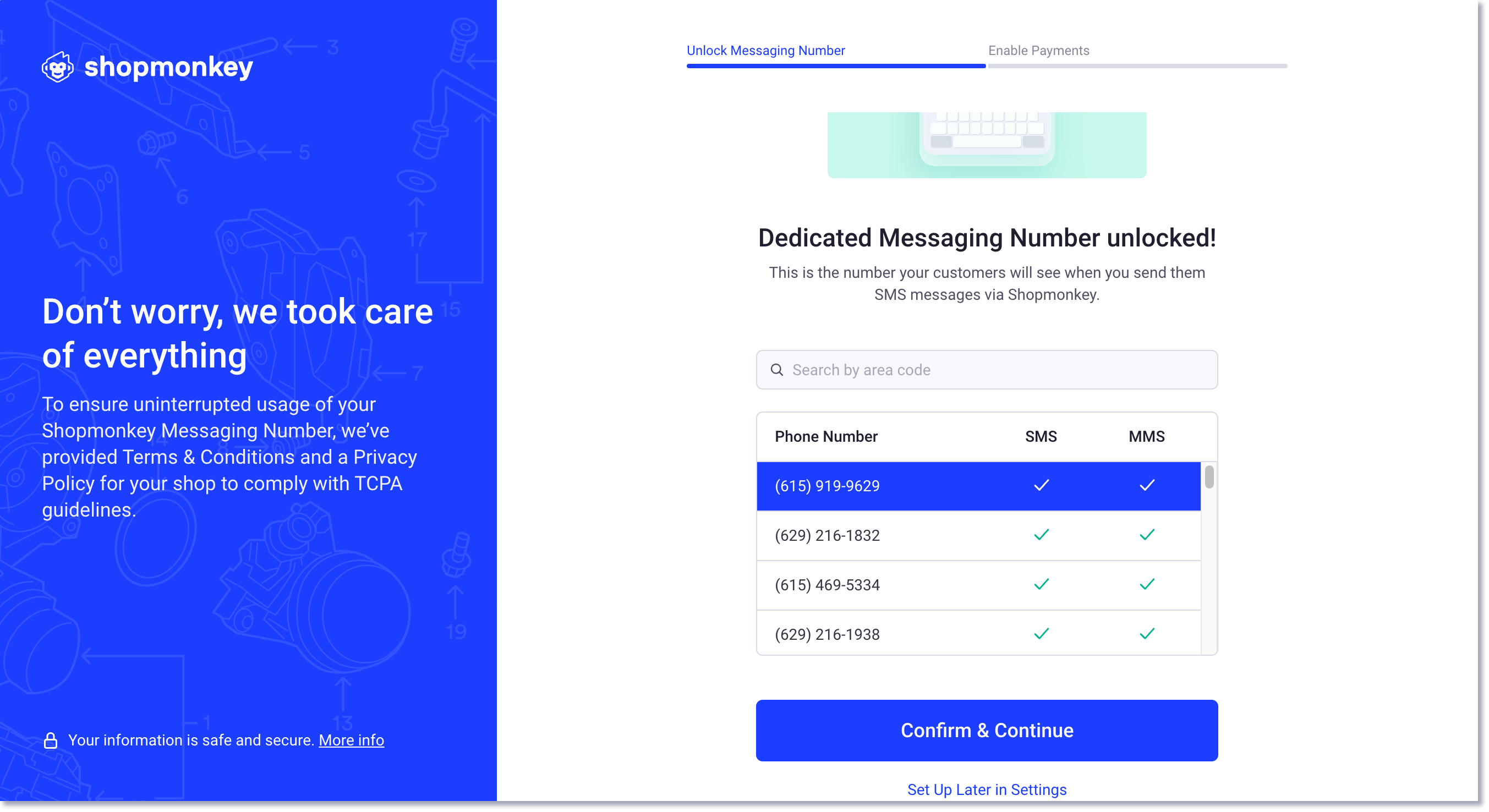
Task: Click the Set Up Later in Settings link
Action: click(x=987, y=789)
